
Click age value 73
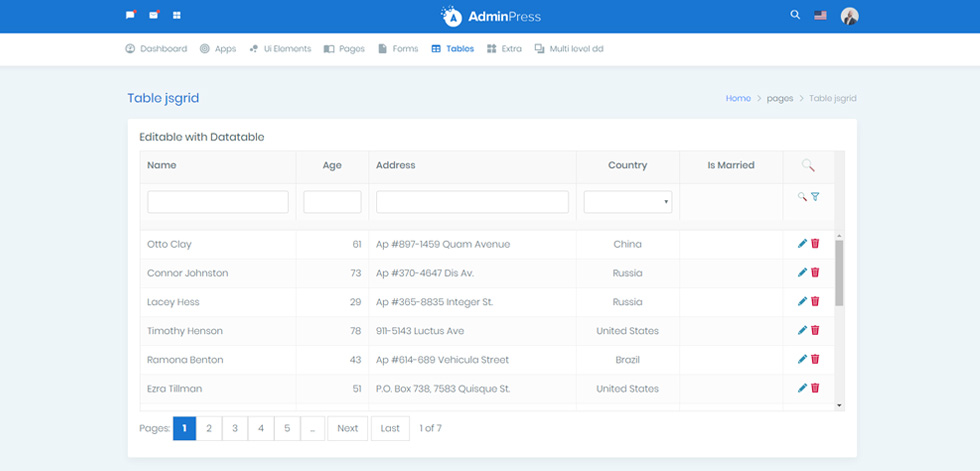click(356, 273)
